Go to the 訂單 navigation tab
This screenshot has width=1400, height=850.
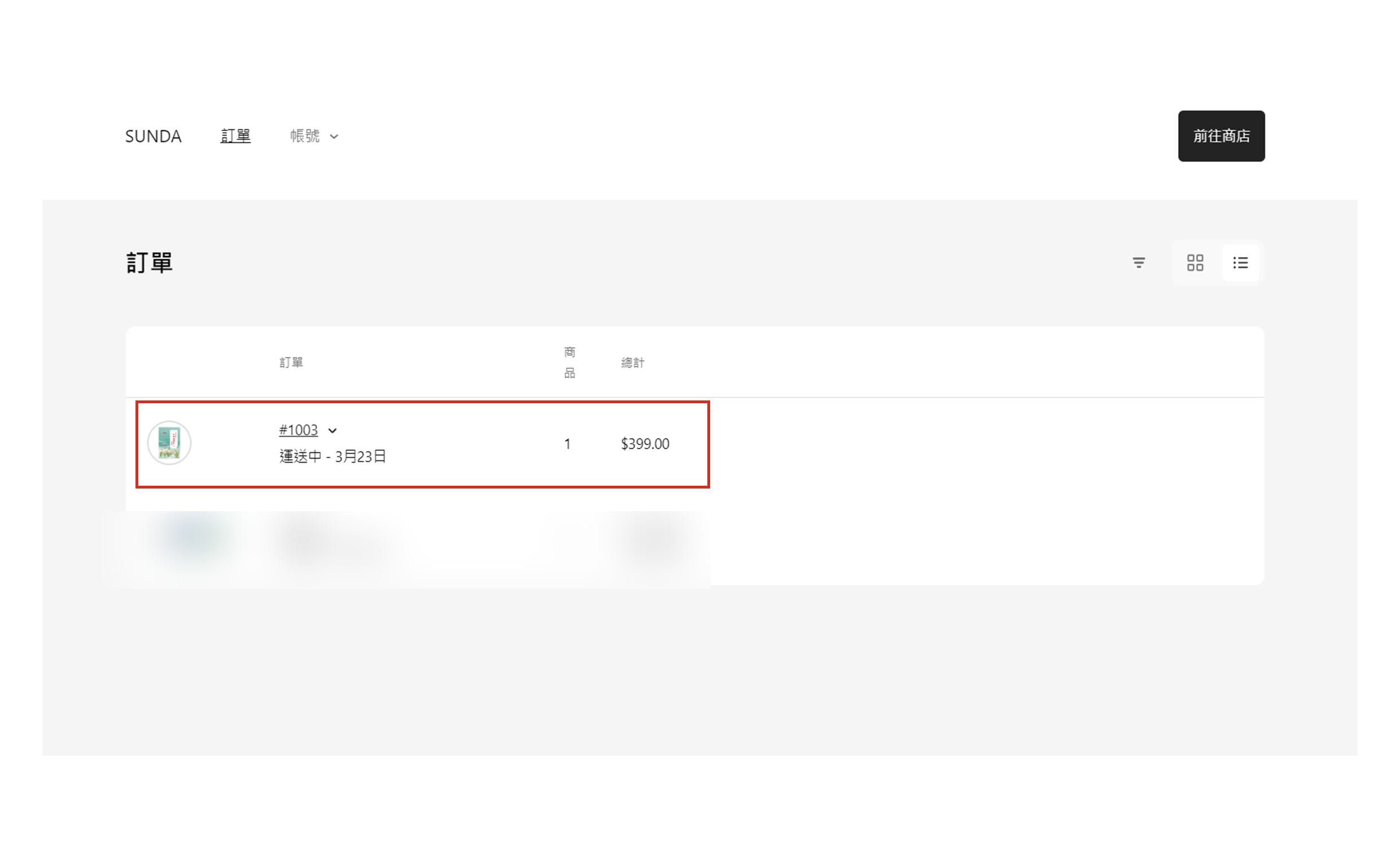[235, 137]
